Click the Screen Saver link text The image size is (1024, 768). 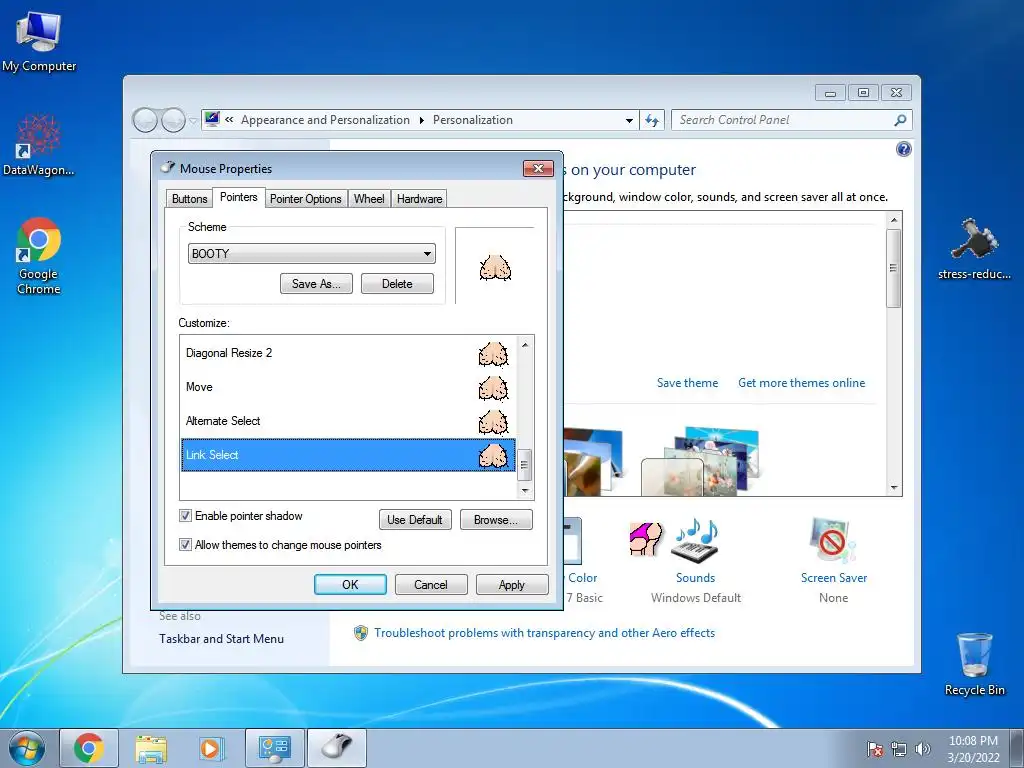(833, 578)
